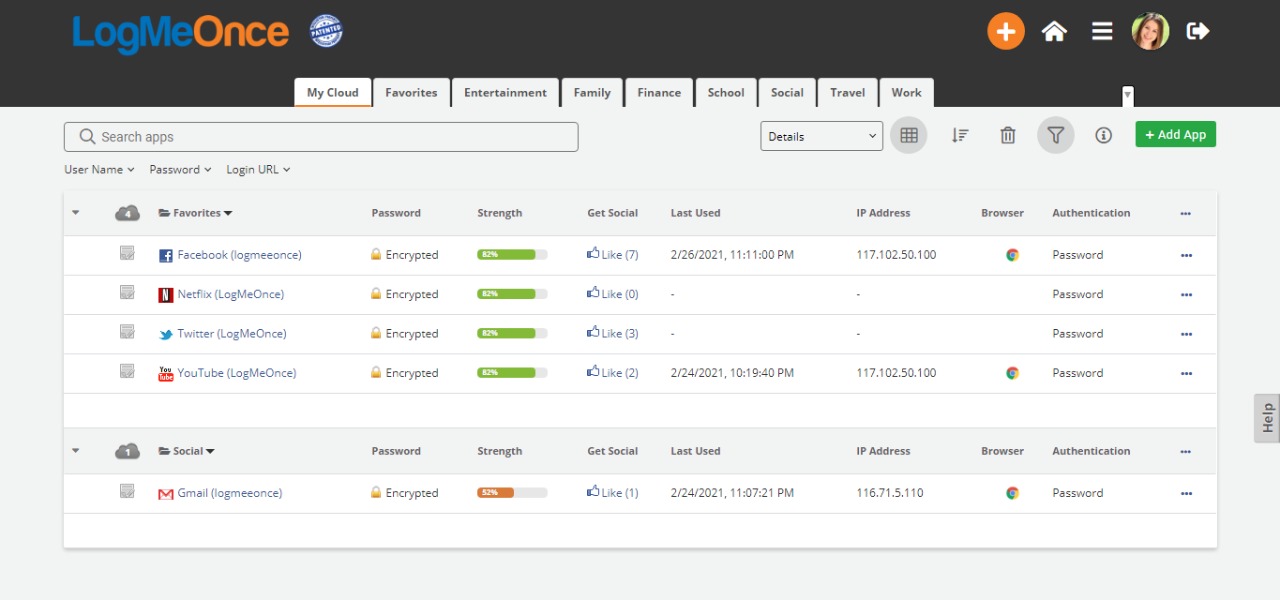Expand the User Name filter dropdown
Image resolution: width=1280 pixels, height=600 pixels.
click(98, 169)
